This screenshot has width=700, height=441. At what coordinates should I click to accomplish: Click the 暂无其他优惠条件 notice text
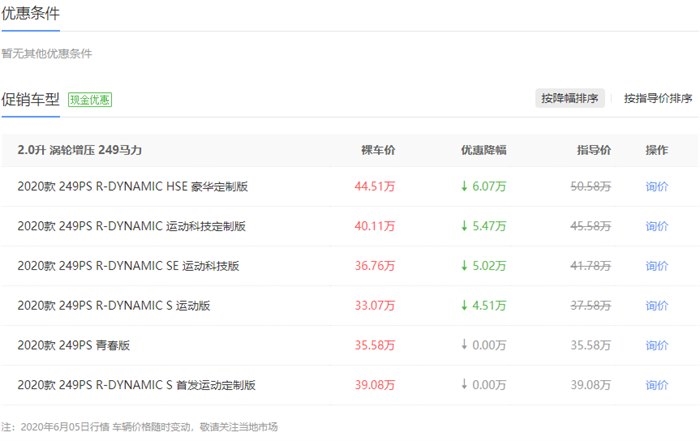[x=47, y=54]
